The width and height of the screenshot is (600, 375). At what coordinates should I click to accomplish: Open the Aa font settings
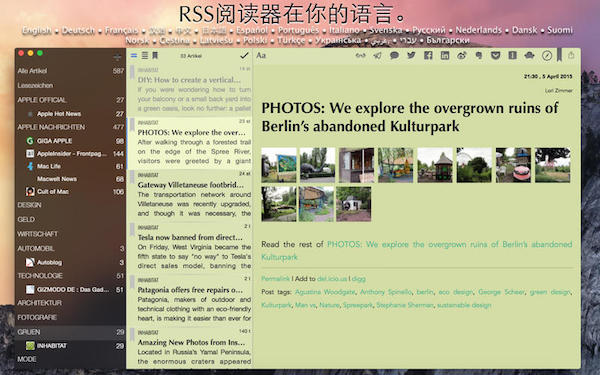[x=261, y=55]
